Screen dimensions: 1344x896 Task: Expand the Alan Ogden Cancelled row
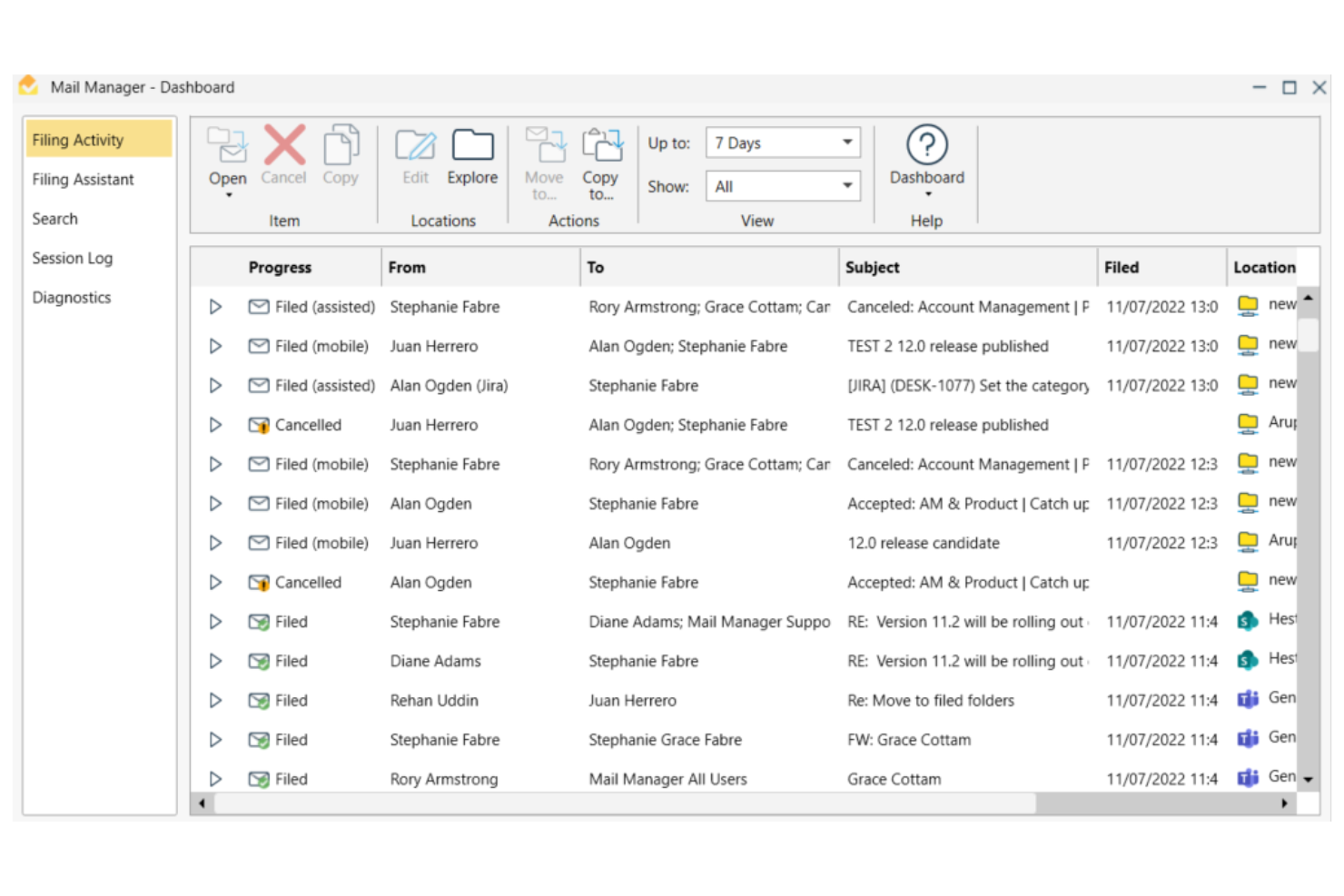[x=215, y=582]
